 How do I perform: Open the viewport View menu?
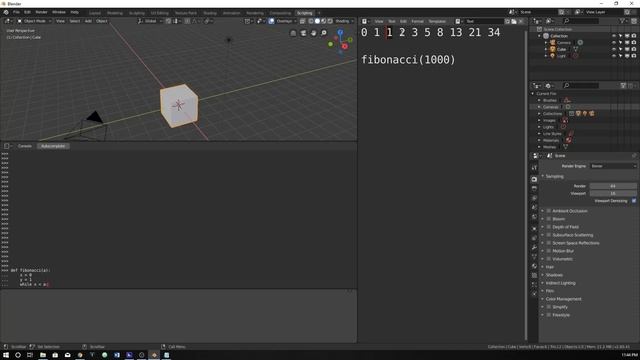(x=60, y=21)
